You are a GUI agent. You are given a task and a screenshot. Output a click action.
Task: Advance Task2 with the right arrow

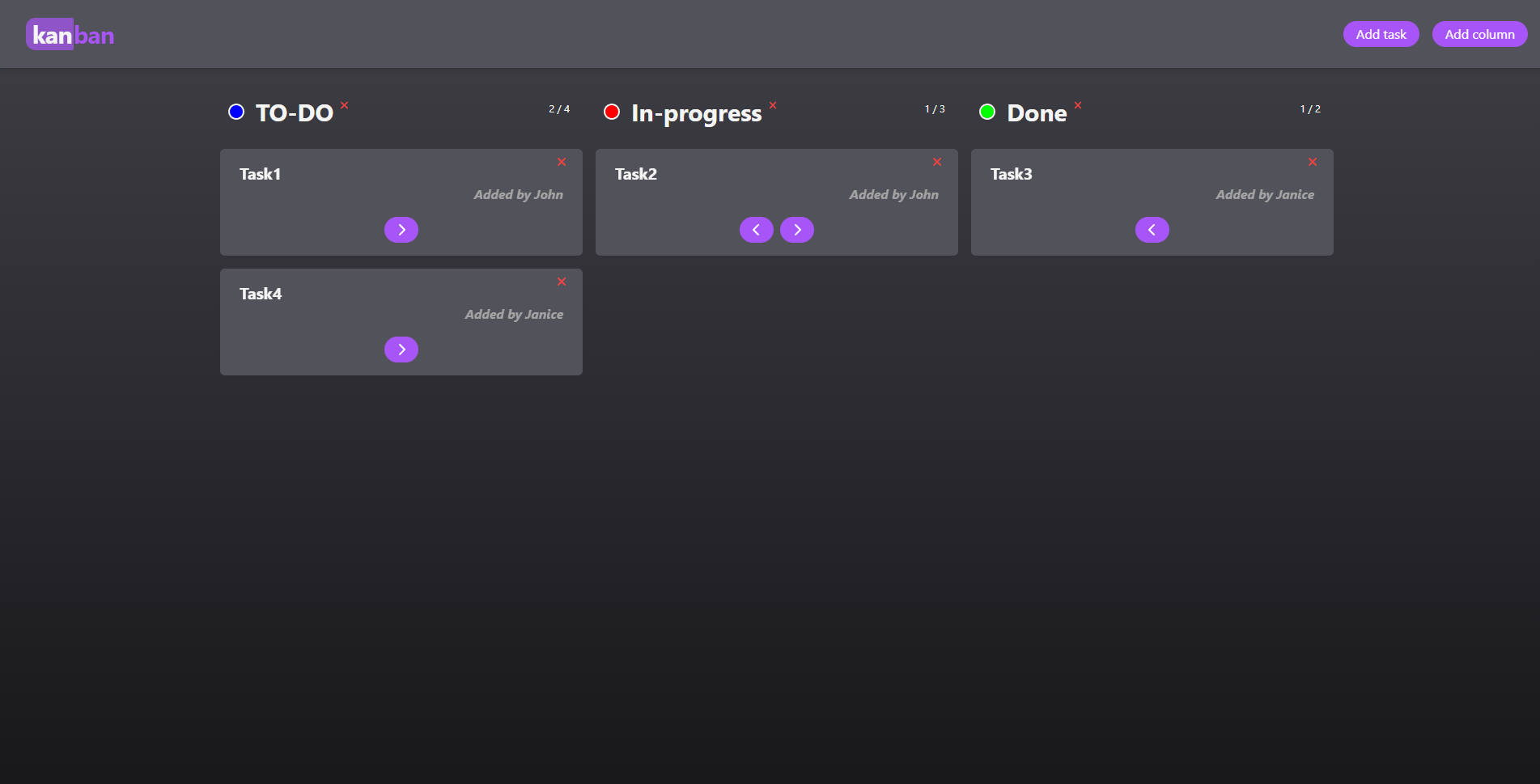(796, 229)
